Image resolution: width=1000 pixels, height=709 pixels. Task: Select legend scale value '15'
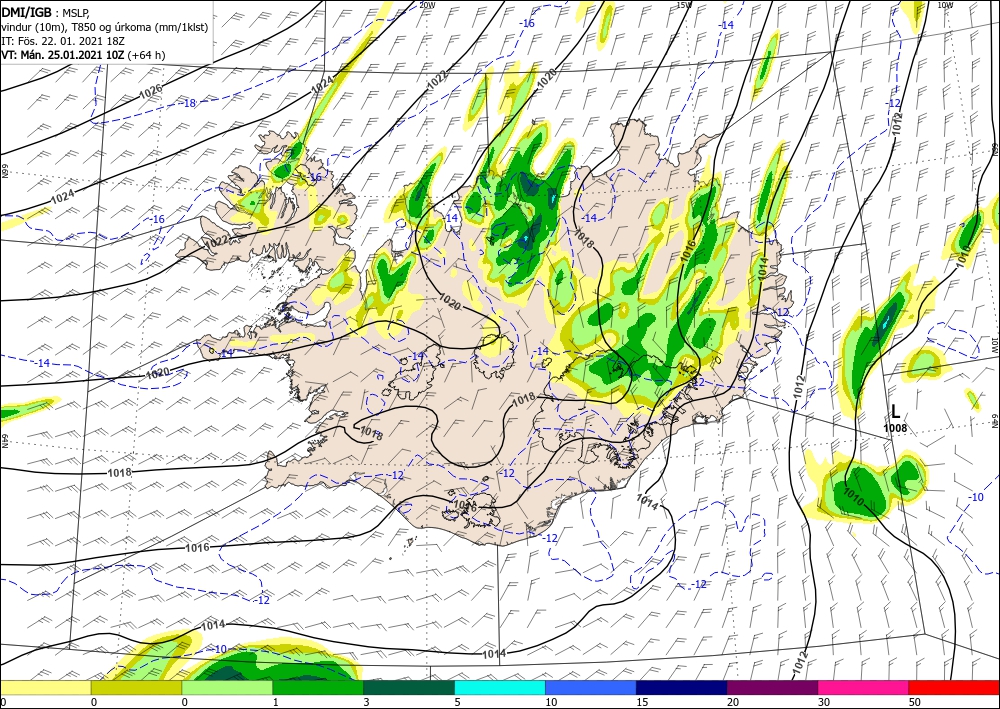pos(642,702)
